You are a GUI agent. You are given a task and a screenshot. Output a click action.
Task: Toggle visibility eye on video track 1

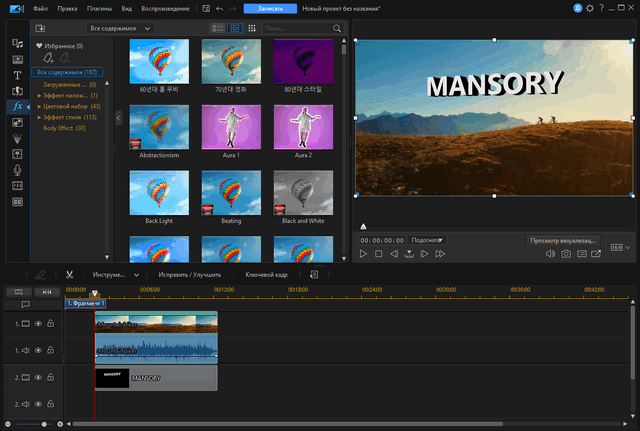pyautogui.click(x=38, y=324)
